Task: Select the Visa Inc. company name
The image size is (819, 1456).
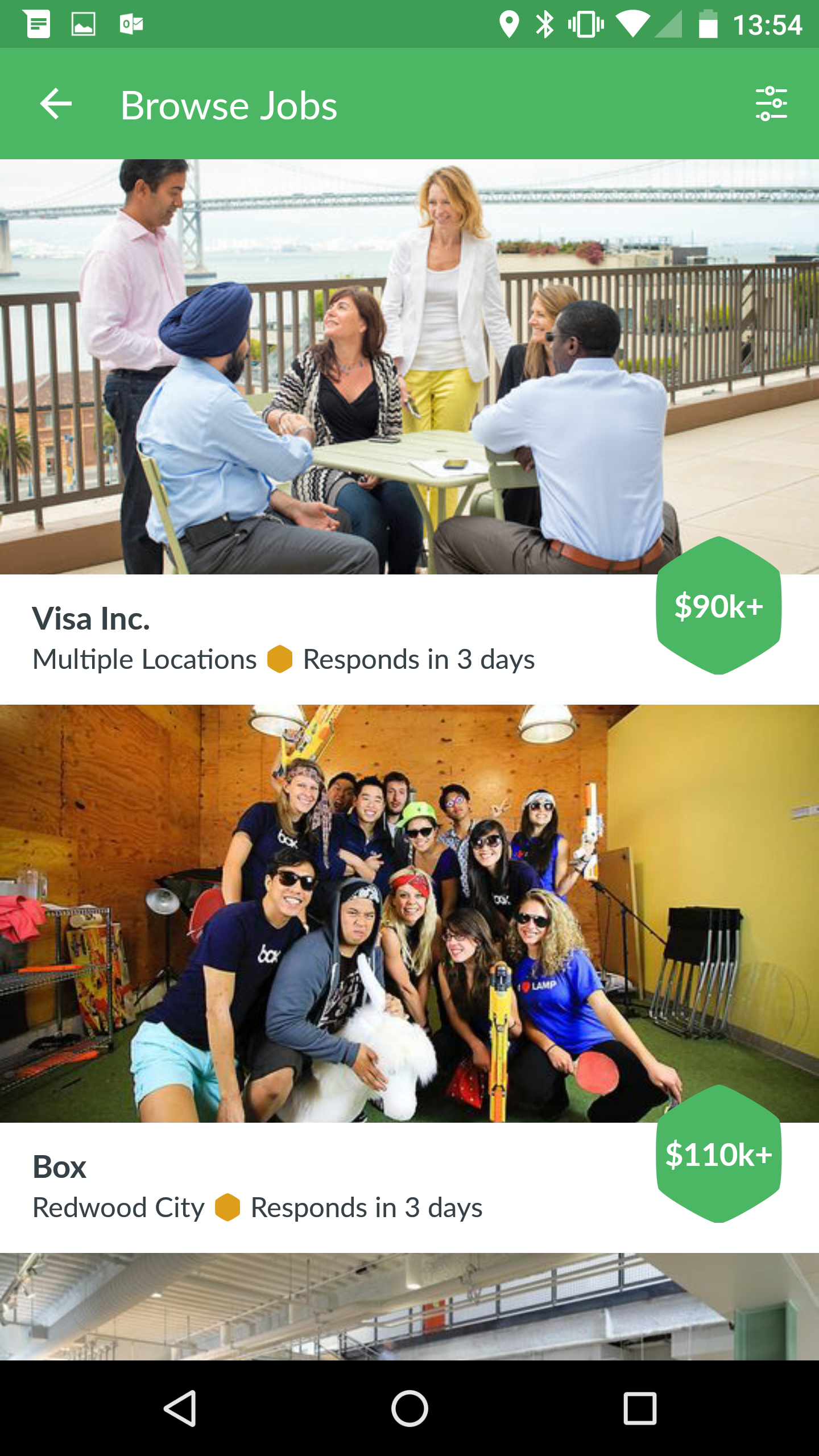Action: (x=91, y=619)
